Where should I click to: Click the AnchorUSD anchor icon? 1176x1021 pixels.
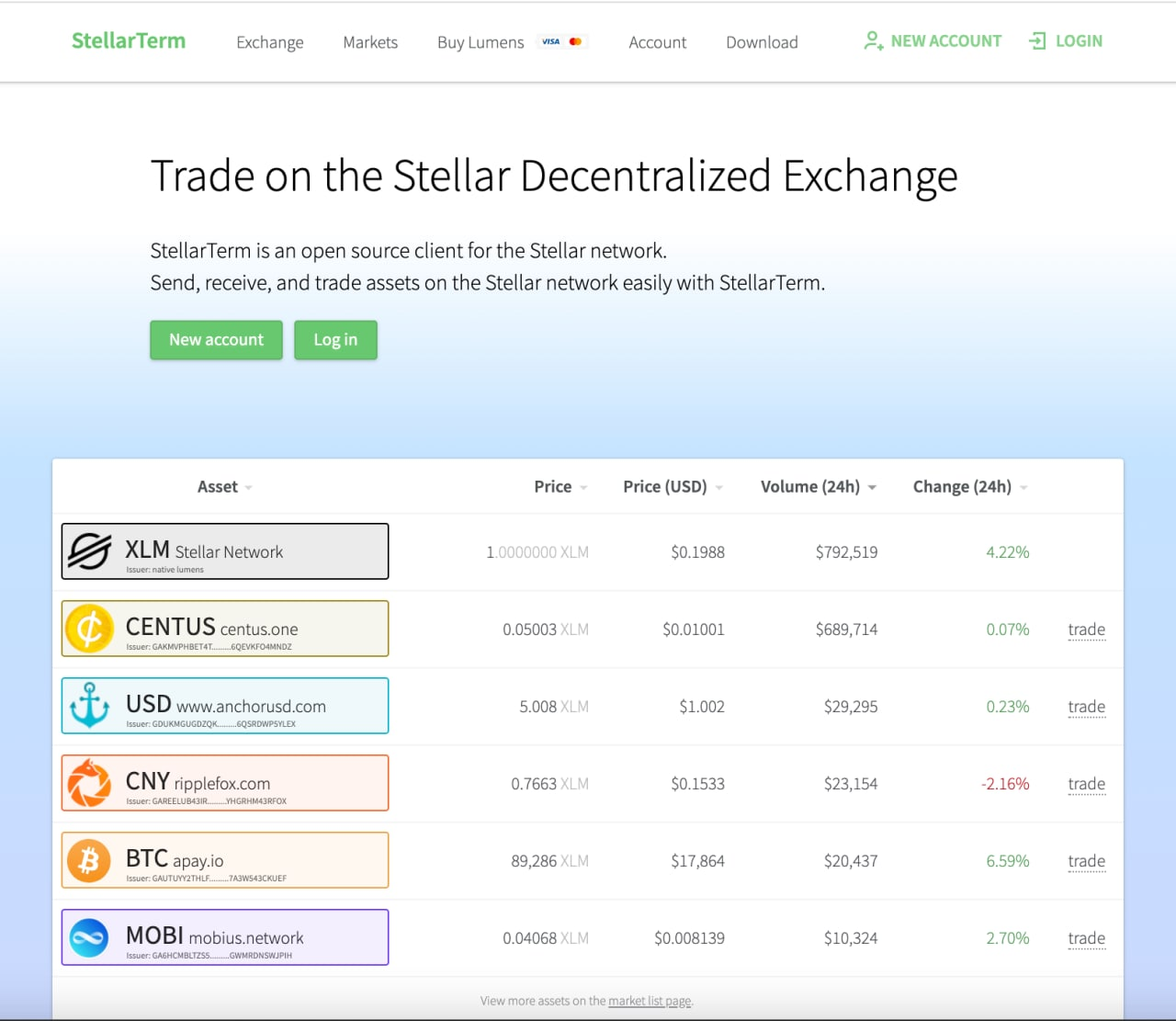click(90, 706)
